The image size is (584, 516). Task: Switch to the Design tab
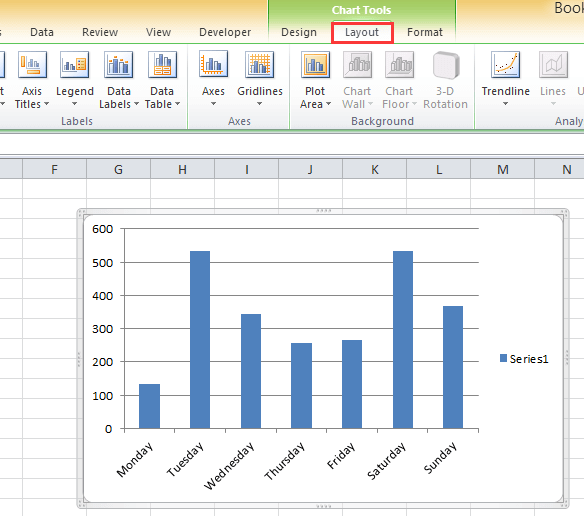[x=299, y=32]
